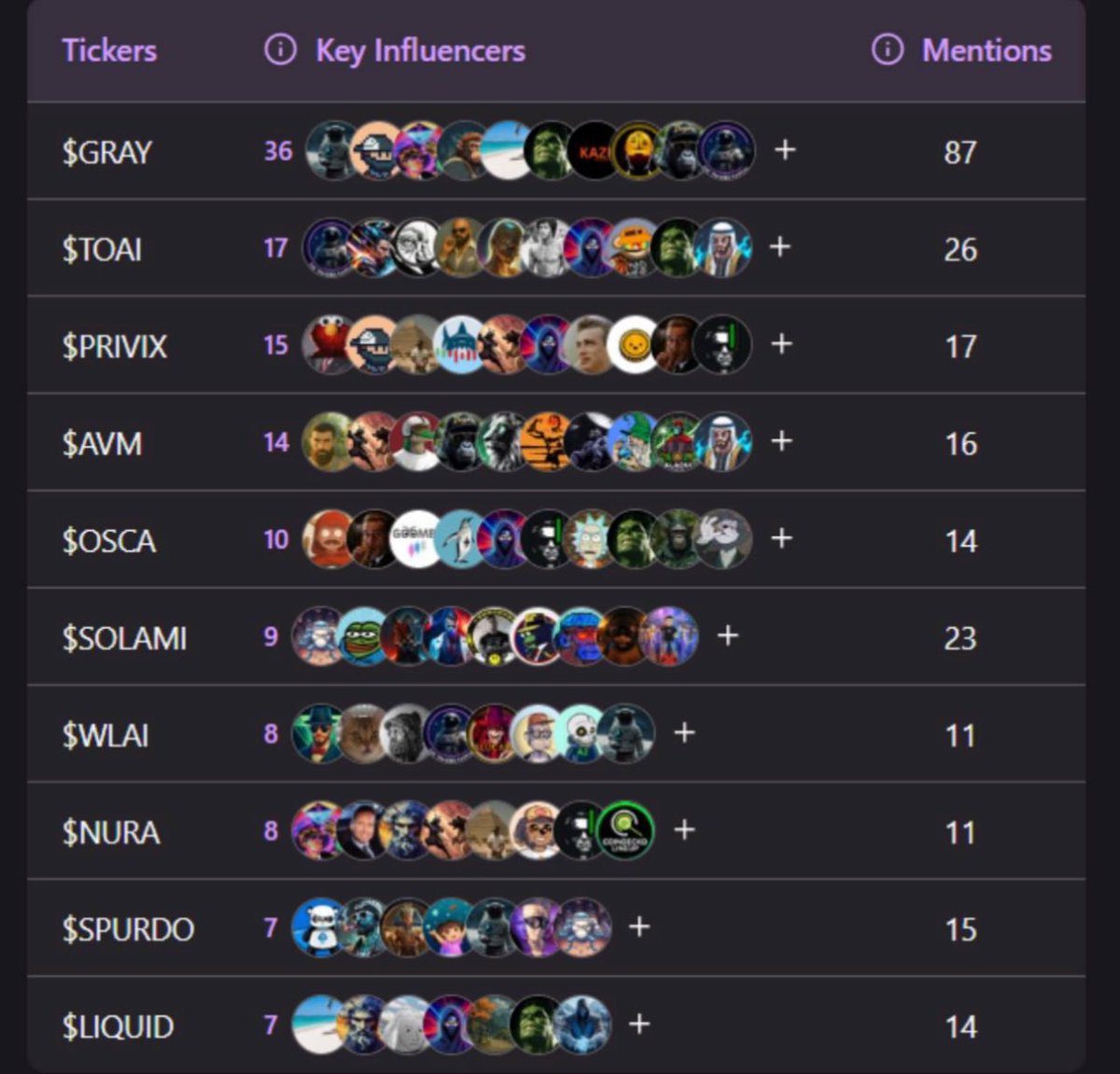Click the 87 mentions count for $GRAY
Screen dimensions: 1120x1074
tap(960, 152)
